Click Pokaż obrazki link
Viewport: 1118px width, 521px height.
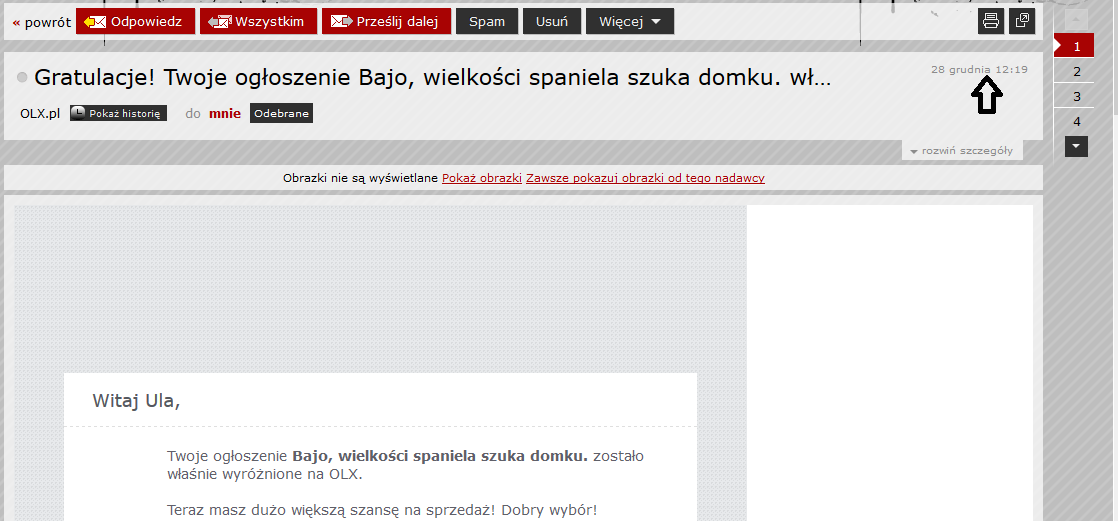click(482, 178)
